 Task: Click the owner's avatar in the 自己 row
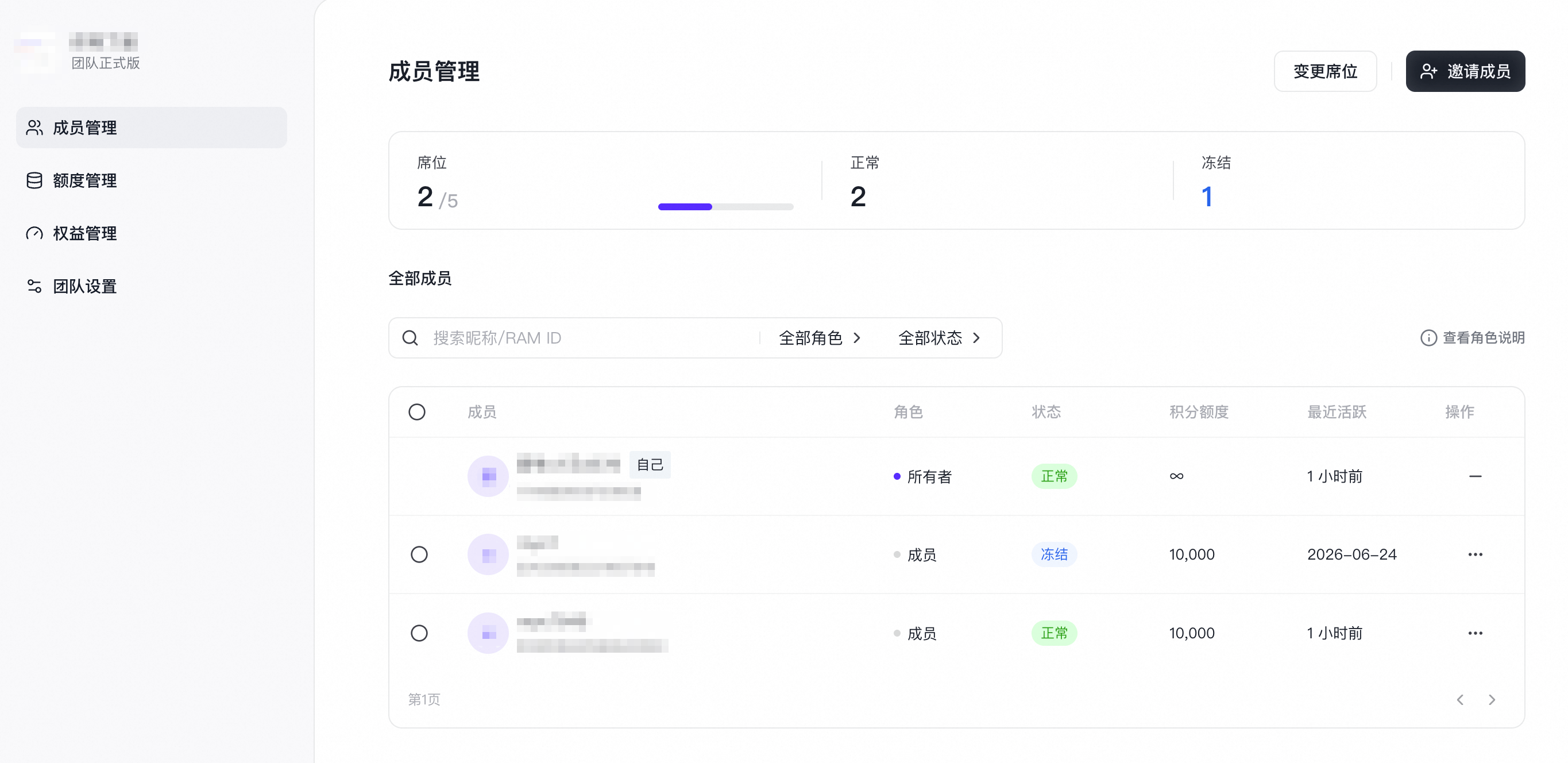click(488, 476)
